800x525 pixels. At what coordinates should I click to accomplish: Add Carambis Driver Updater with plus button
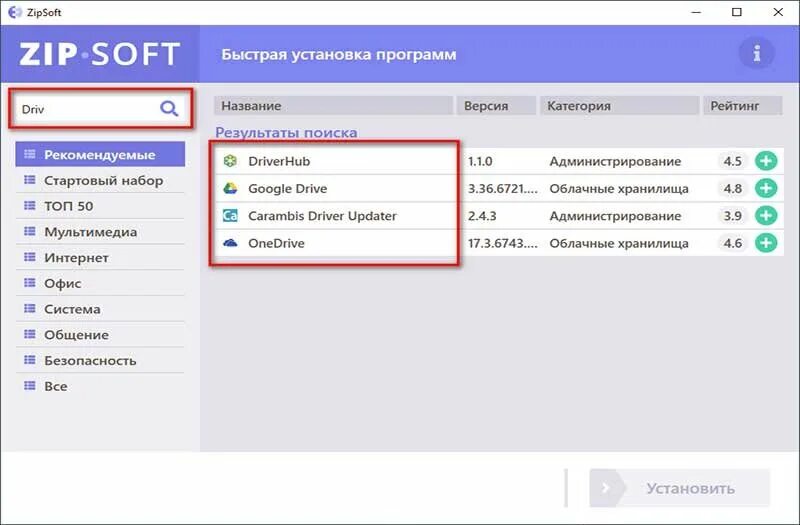[x=766, y=216]
